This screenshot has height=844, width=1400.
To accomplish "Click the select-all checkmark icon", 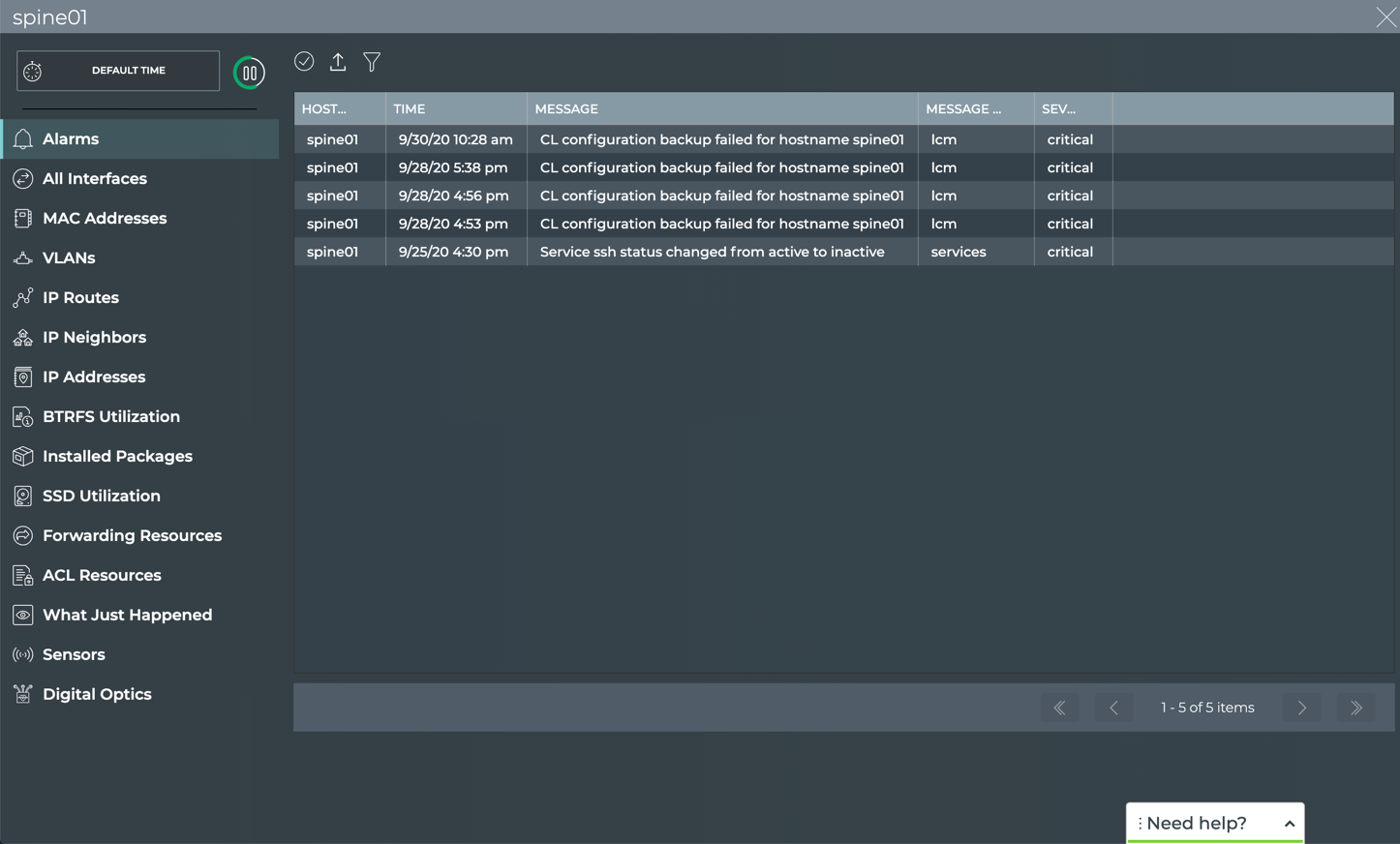I will coord(304,62).
